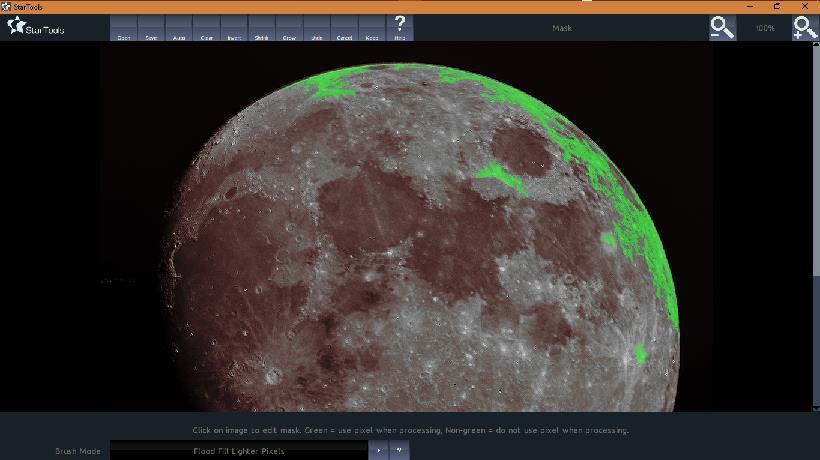Undo the last mask edit
Screen dimensions: 820x460
click(x=317, y=28)
